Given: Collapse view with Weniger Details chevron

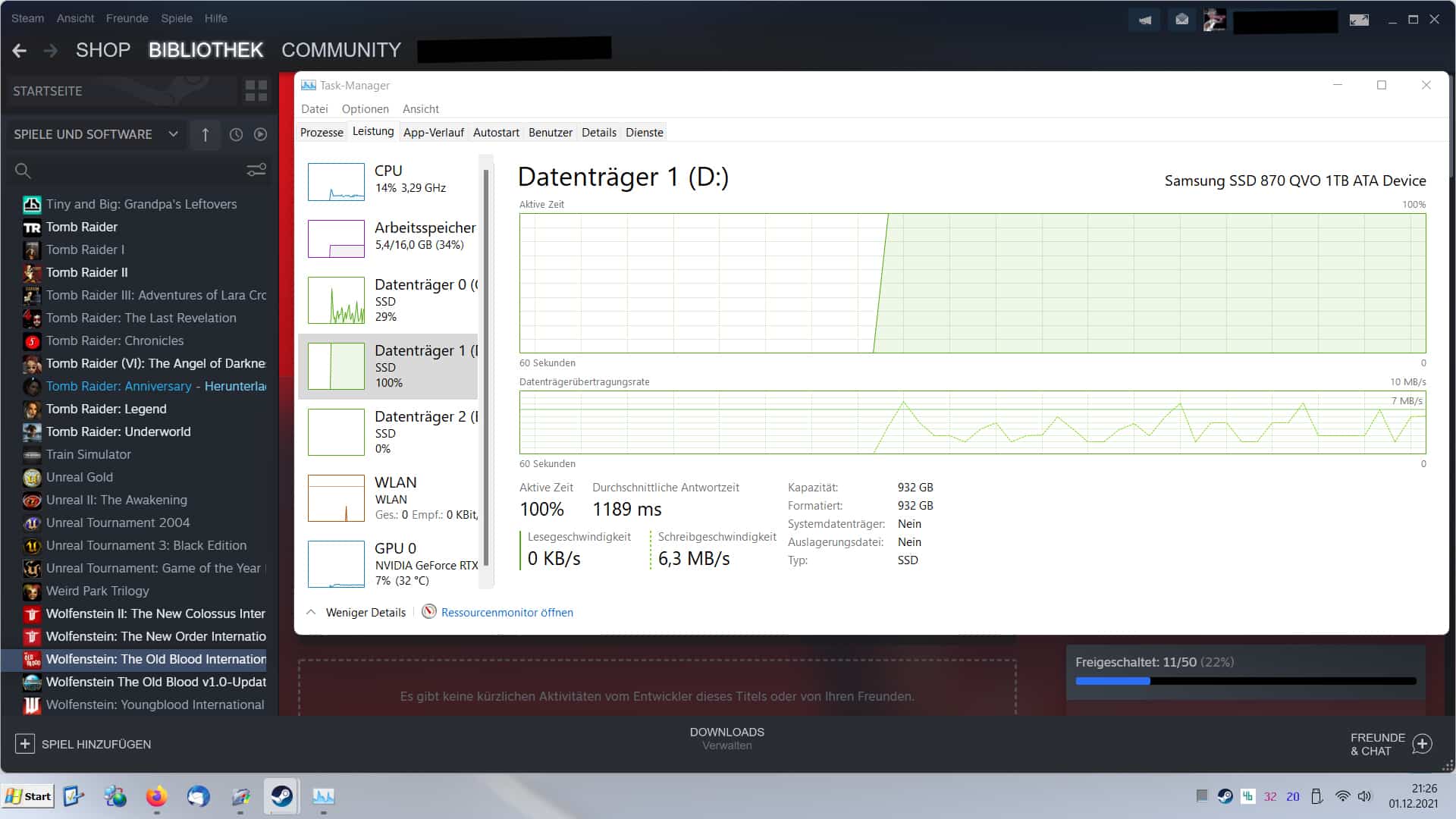Looking at the screenshot, I should coord(311,612).
